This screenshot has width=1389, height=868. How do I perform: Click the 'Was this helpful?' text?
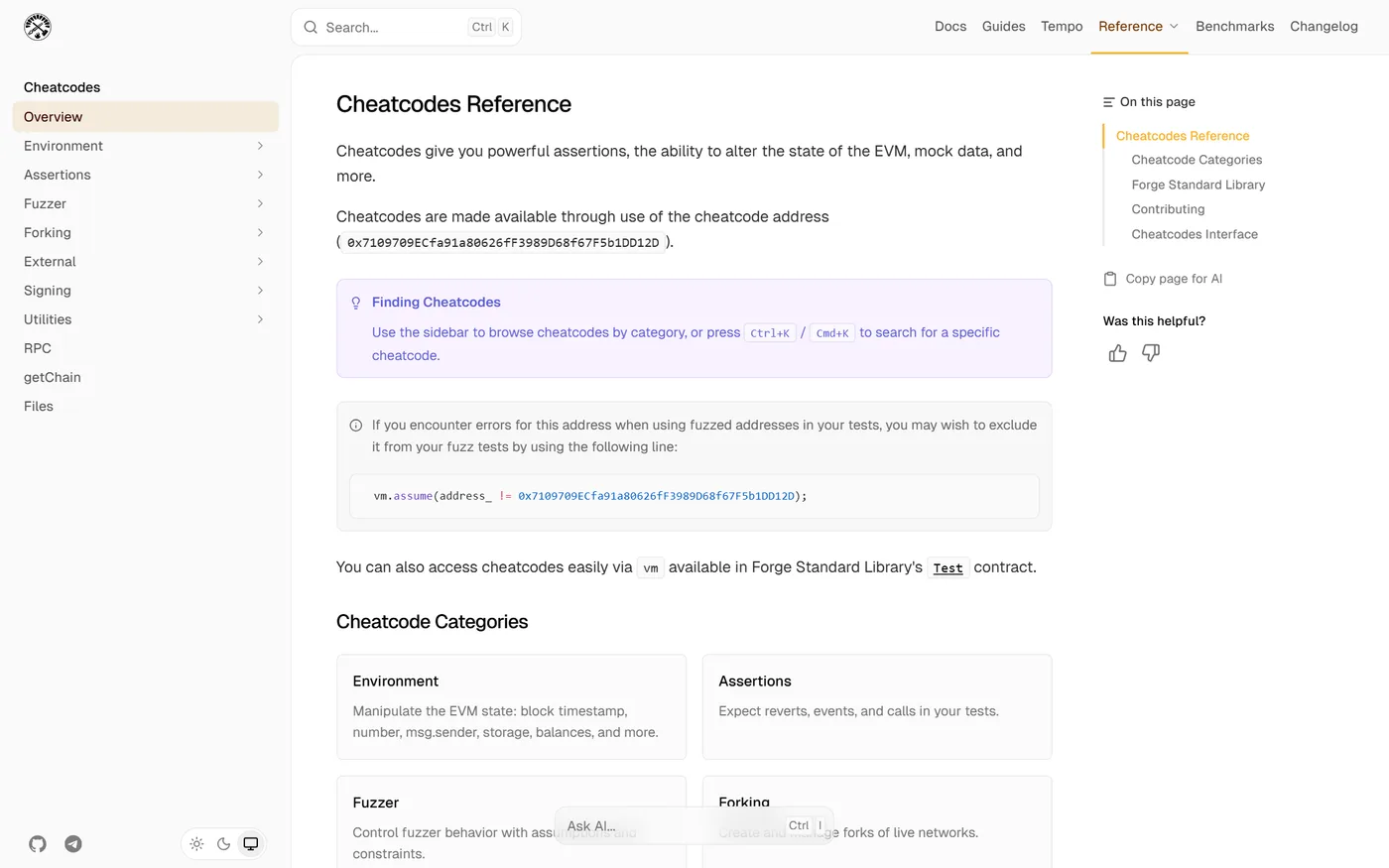(x=1154, y=321)
